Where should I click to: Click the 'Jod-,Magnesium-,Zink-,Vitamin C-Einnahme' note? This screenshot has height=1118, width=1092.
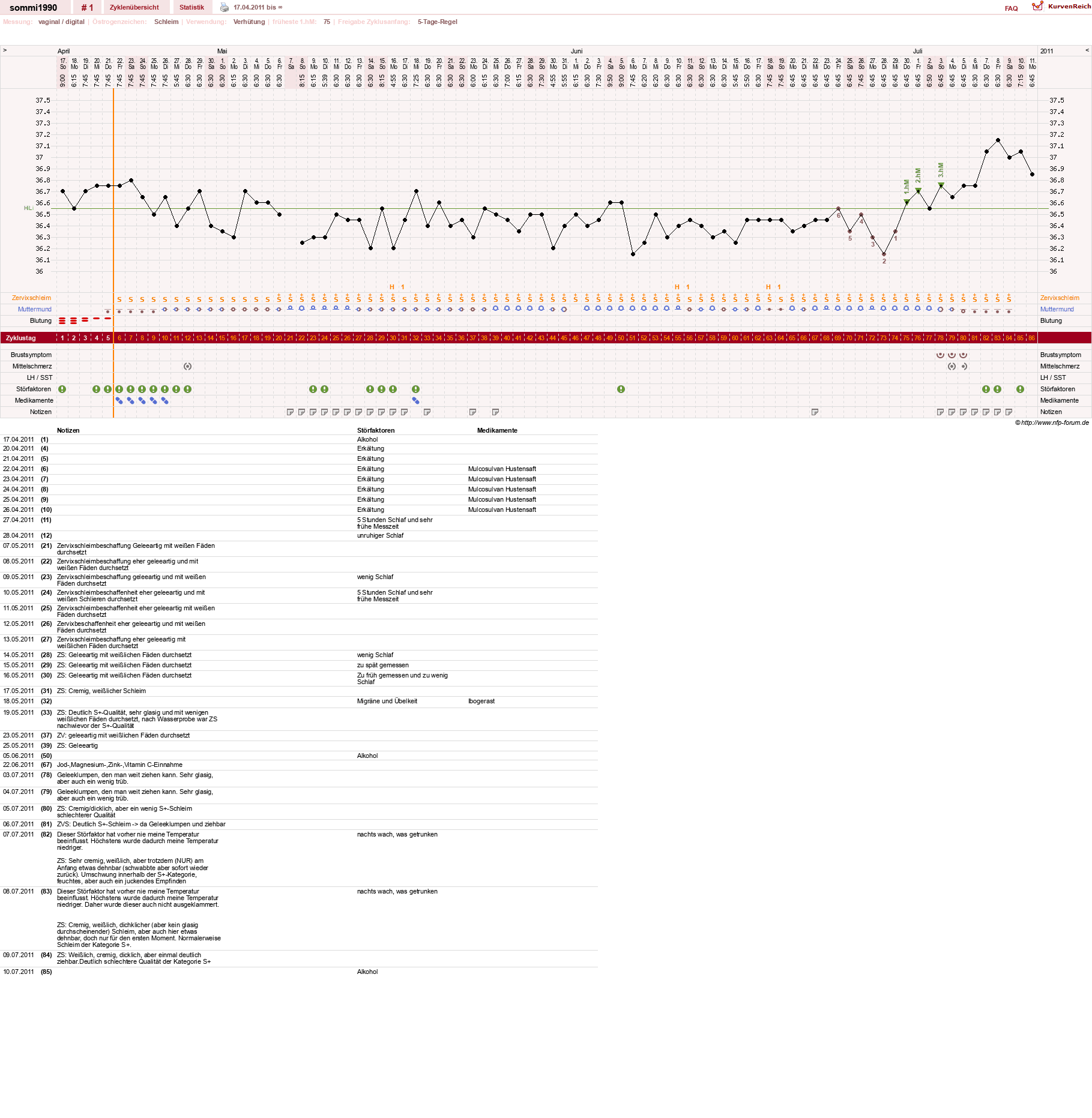click(x=120, y=765)
